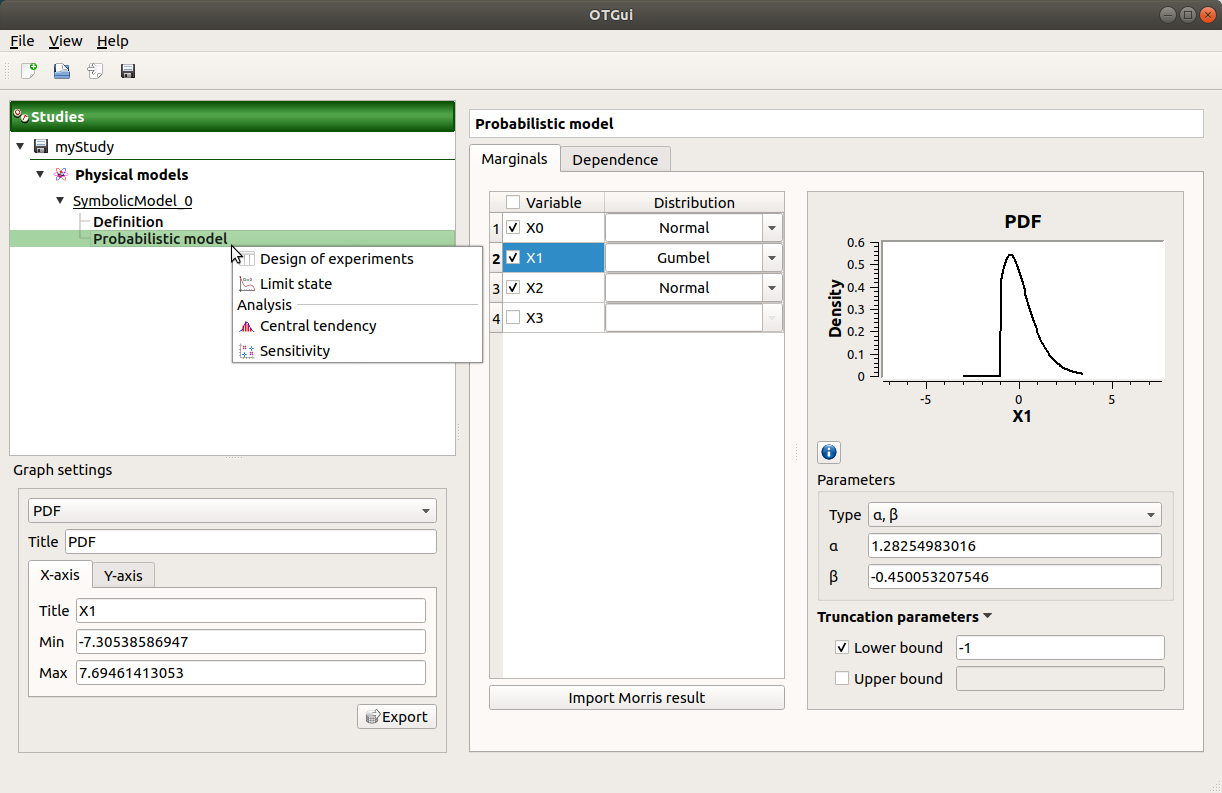Open an existing study from the toolbar
The width and height of the screenshot is (1222, 793).
[x=60, y=71]
